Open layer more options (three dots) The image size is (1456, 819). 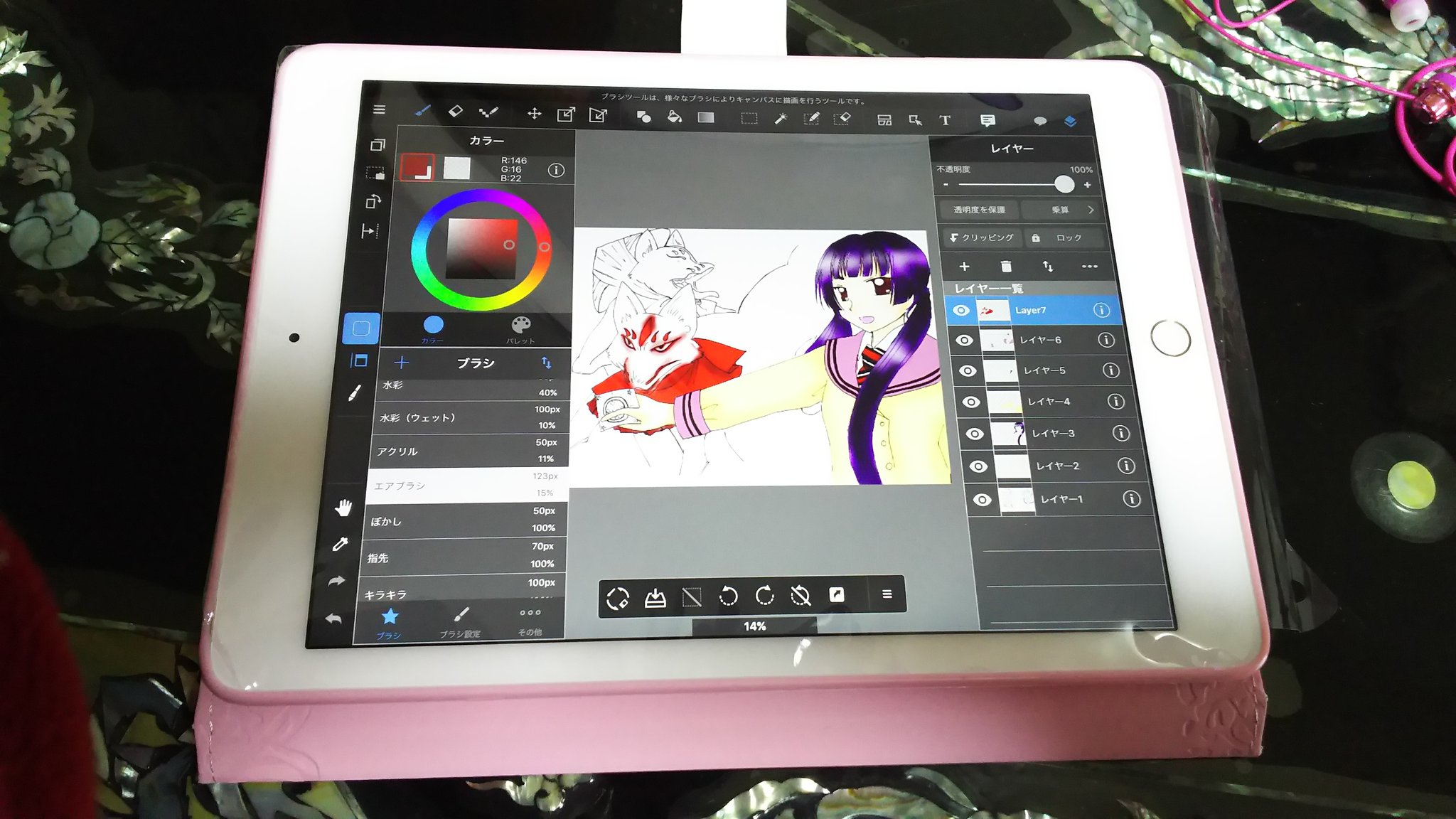click(1089, 267)
